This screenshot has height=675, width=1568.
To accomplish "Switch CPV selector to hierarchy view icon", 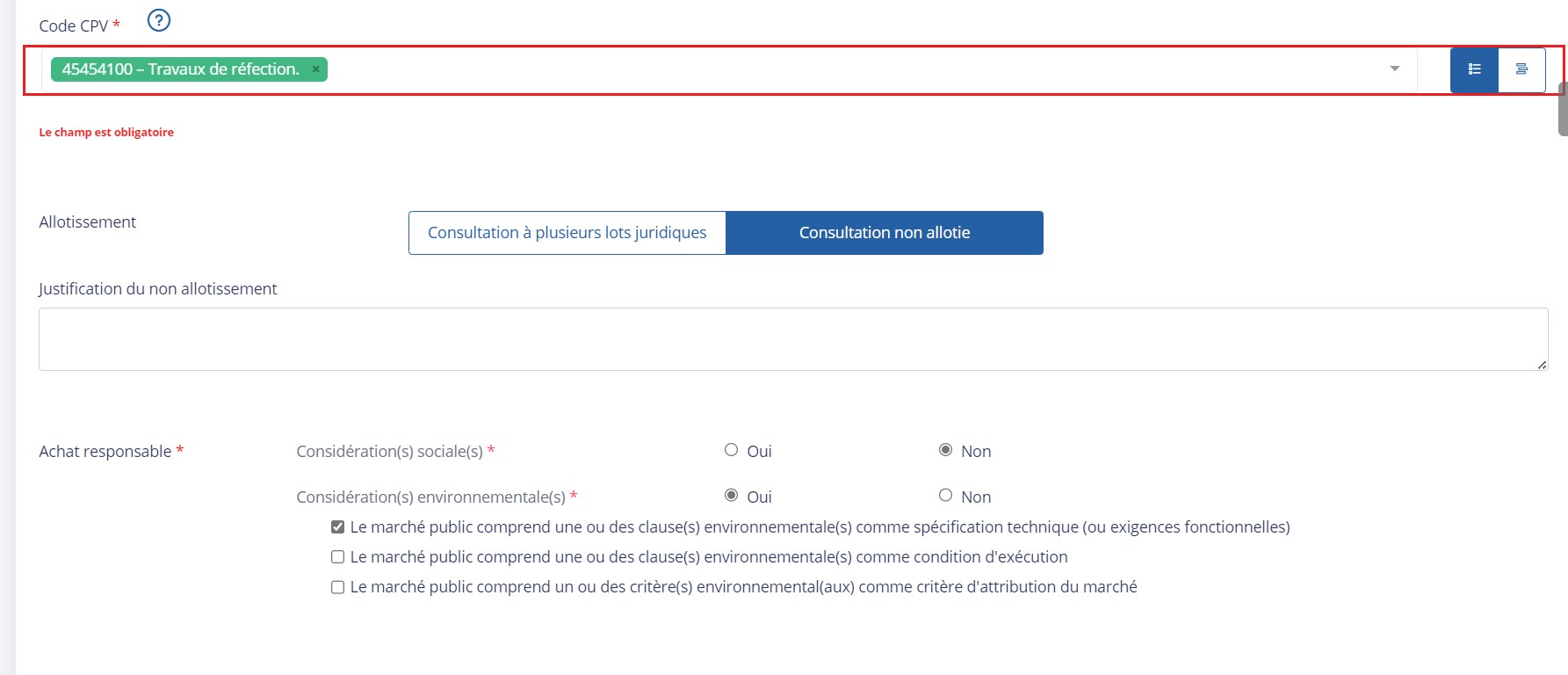I will click(1521, 69).
